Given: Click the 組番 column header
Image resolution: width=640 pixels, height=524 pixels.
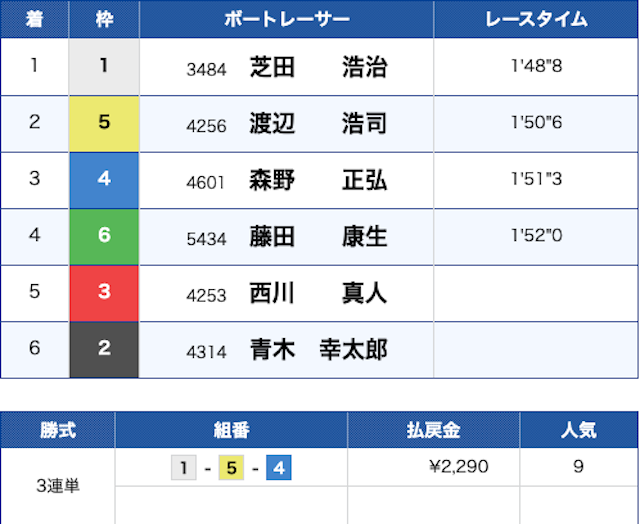Looking at the screenshot, I should coord(231,430).
